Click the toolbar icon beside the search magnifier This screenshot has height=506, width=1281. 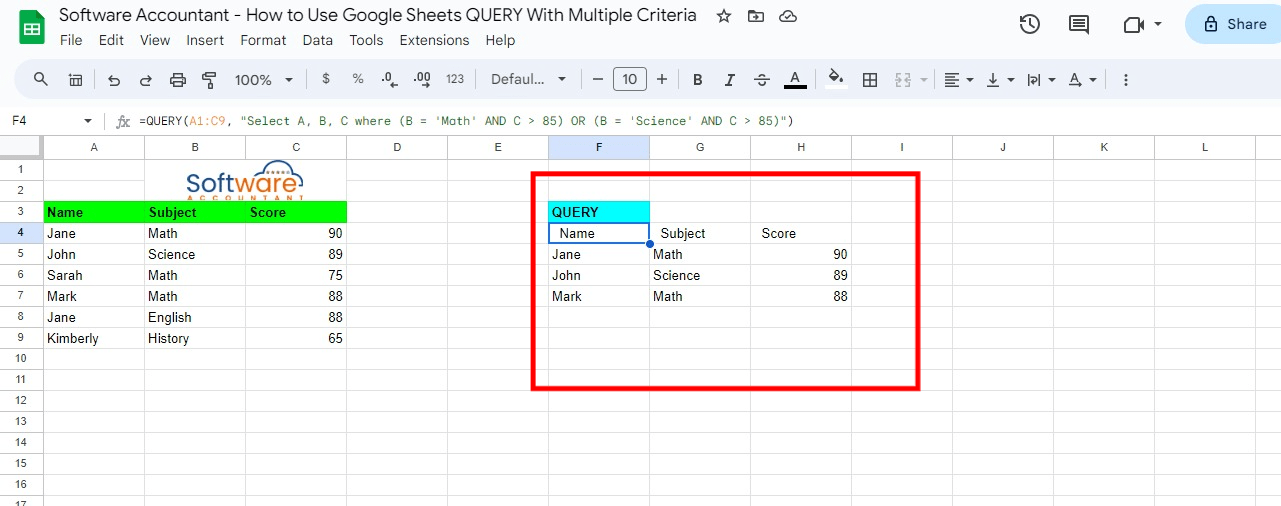75,79
